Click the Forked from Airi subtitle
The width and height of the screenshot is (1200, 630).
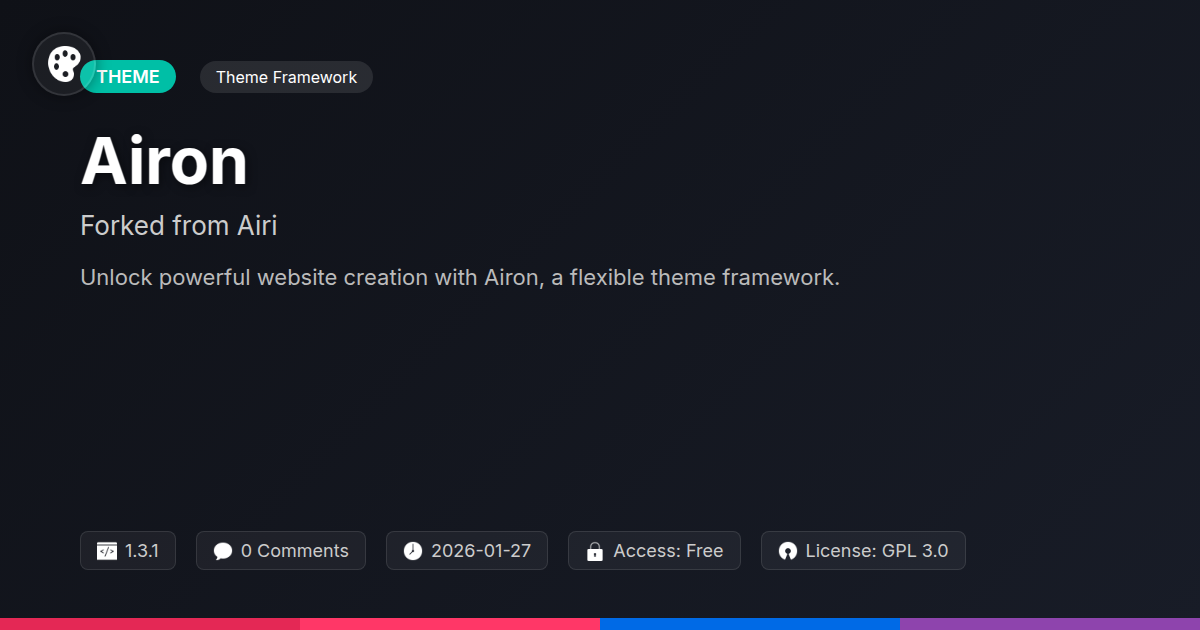coord(178,226)
